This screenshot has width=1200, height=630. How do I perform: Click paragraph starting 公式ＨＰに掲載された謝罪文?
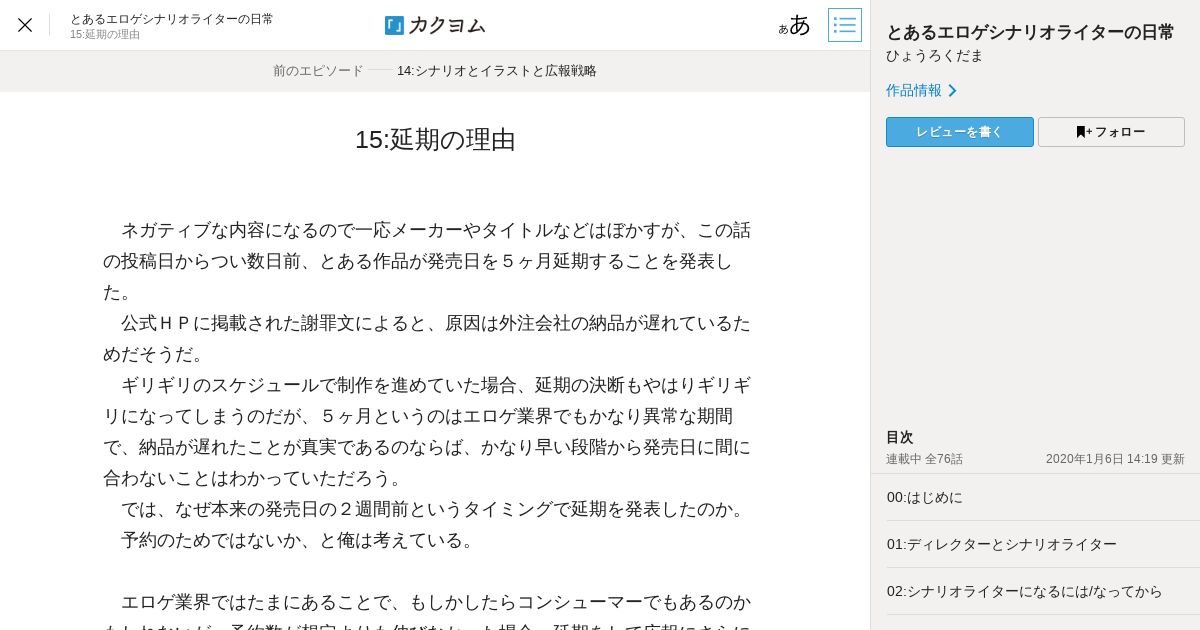(427, 338)
